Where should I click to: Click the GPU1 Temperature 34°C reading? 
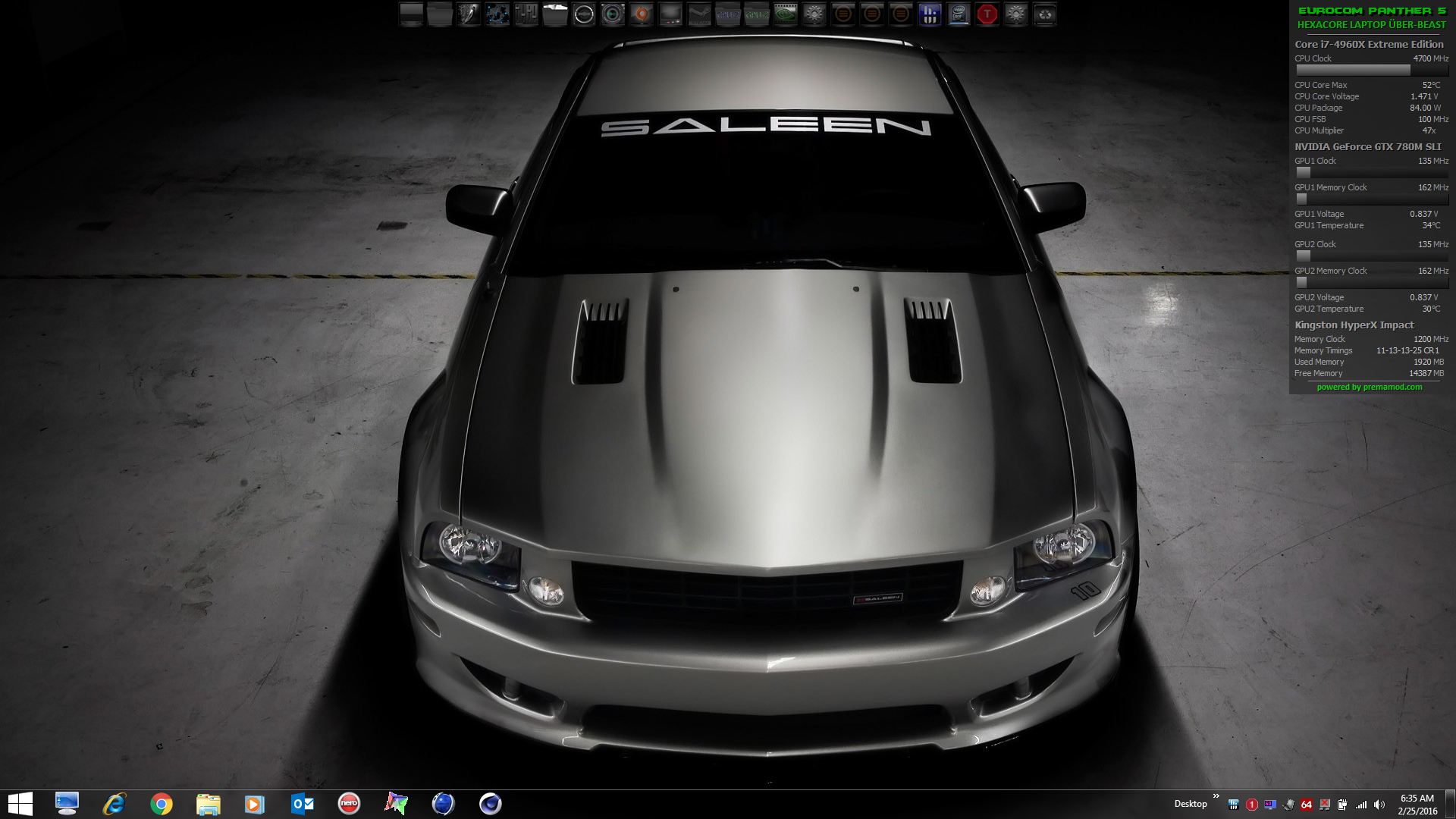[x=1367, y=225]
